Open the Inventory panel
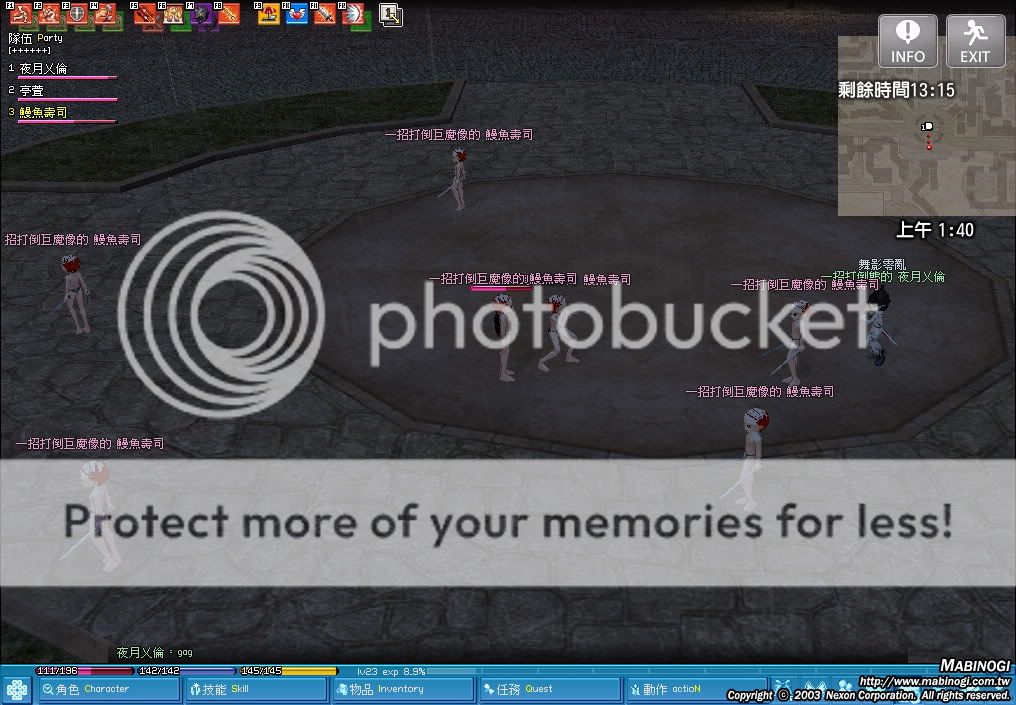 400,689
